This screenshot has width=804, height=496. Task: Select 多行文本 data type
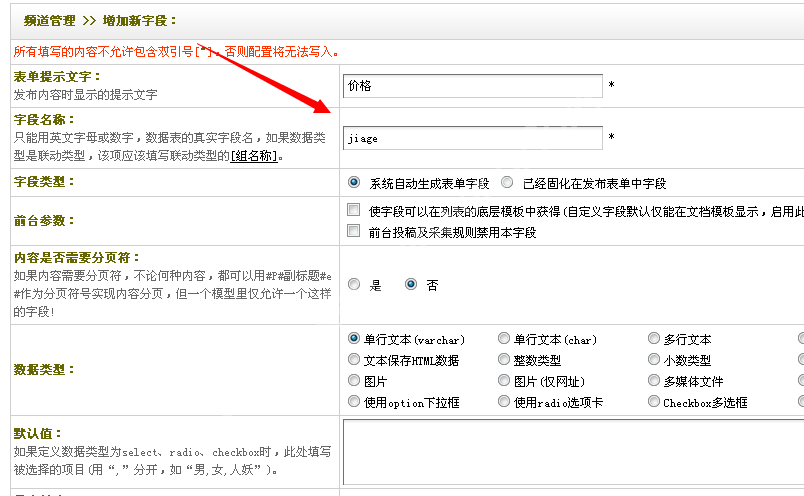point(654,338)
